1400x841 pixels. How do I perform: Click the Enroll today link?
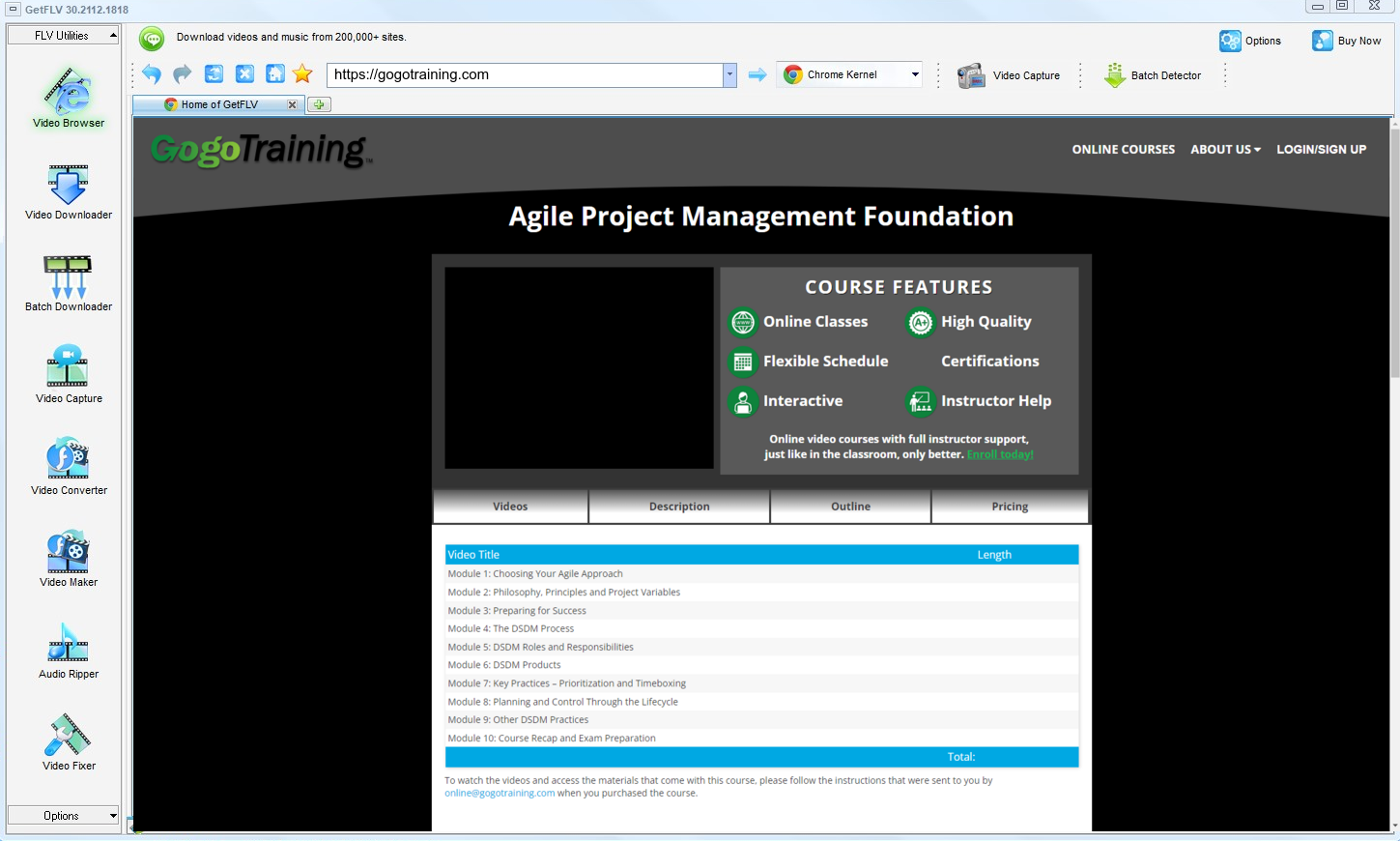tap(1000, 454)
